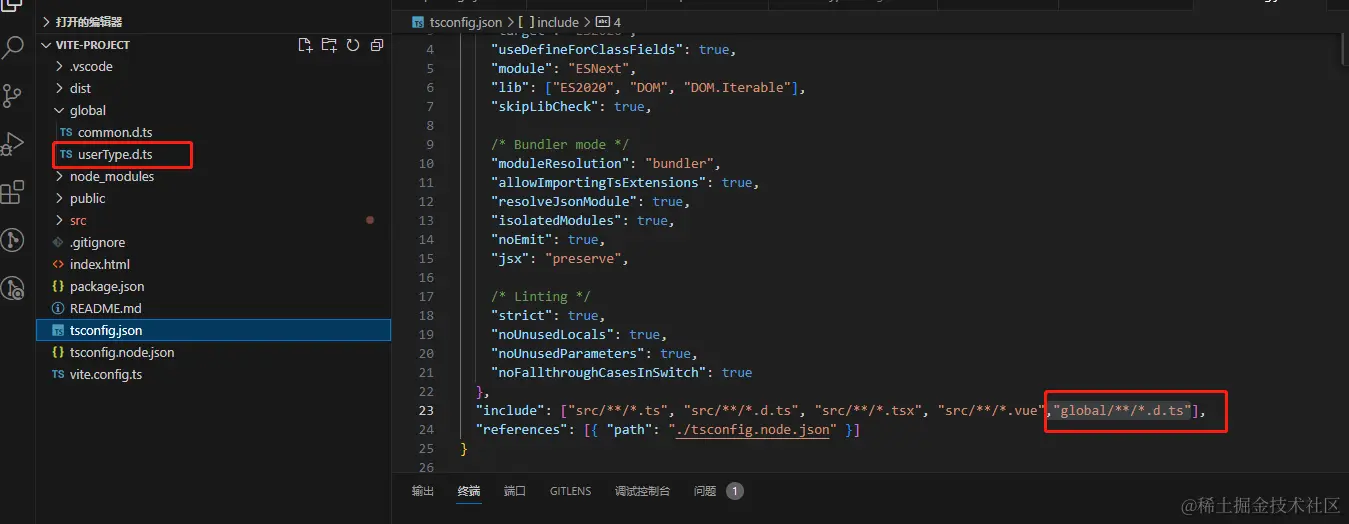Click the "global/**/*.d.ts" include entry
1349x524 pixels.
point(1123,411)
